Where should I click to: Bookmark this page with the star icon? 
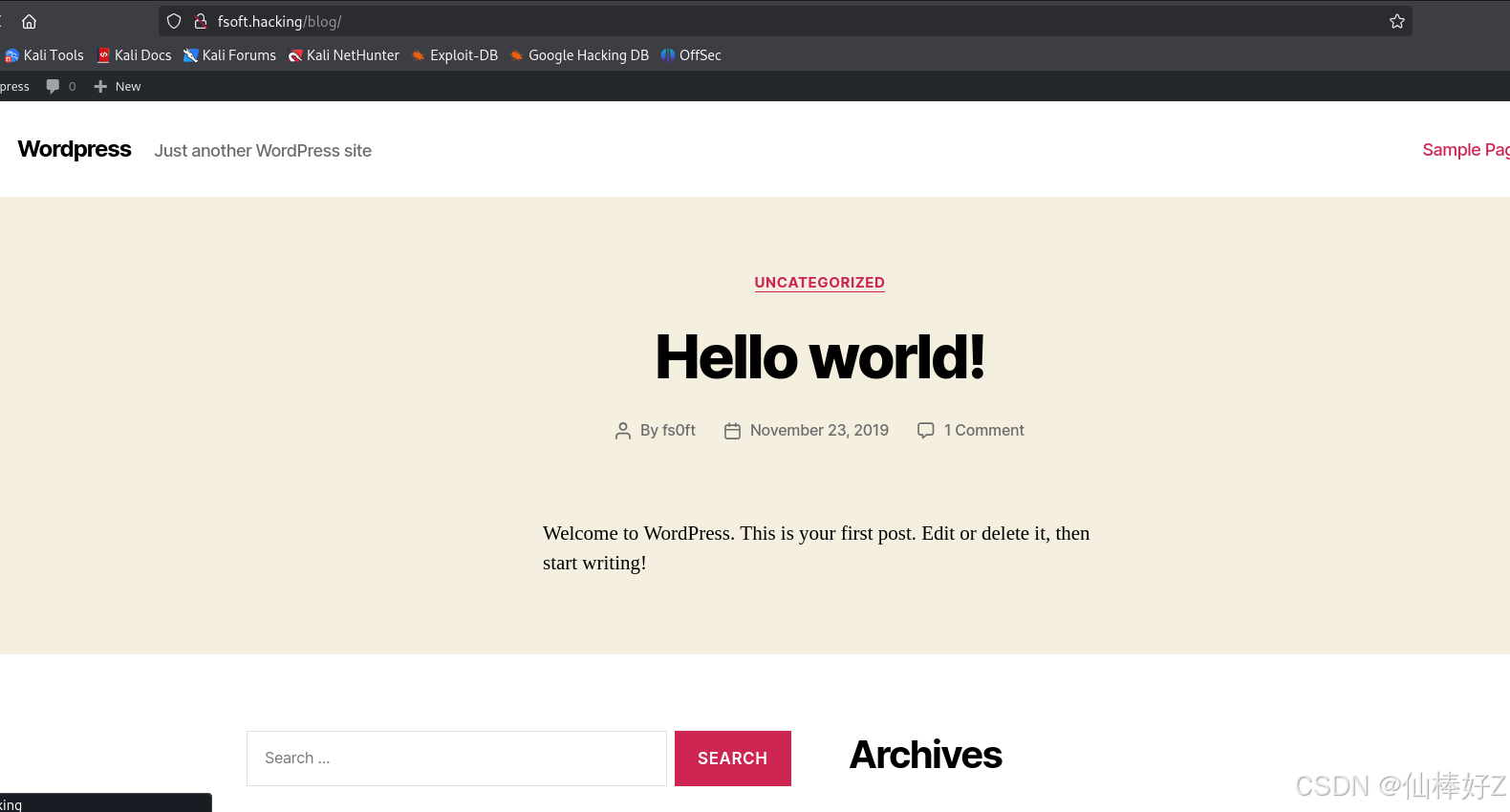pos(1397,21)
